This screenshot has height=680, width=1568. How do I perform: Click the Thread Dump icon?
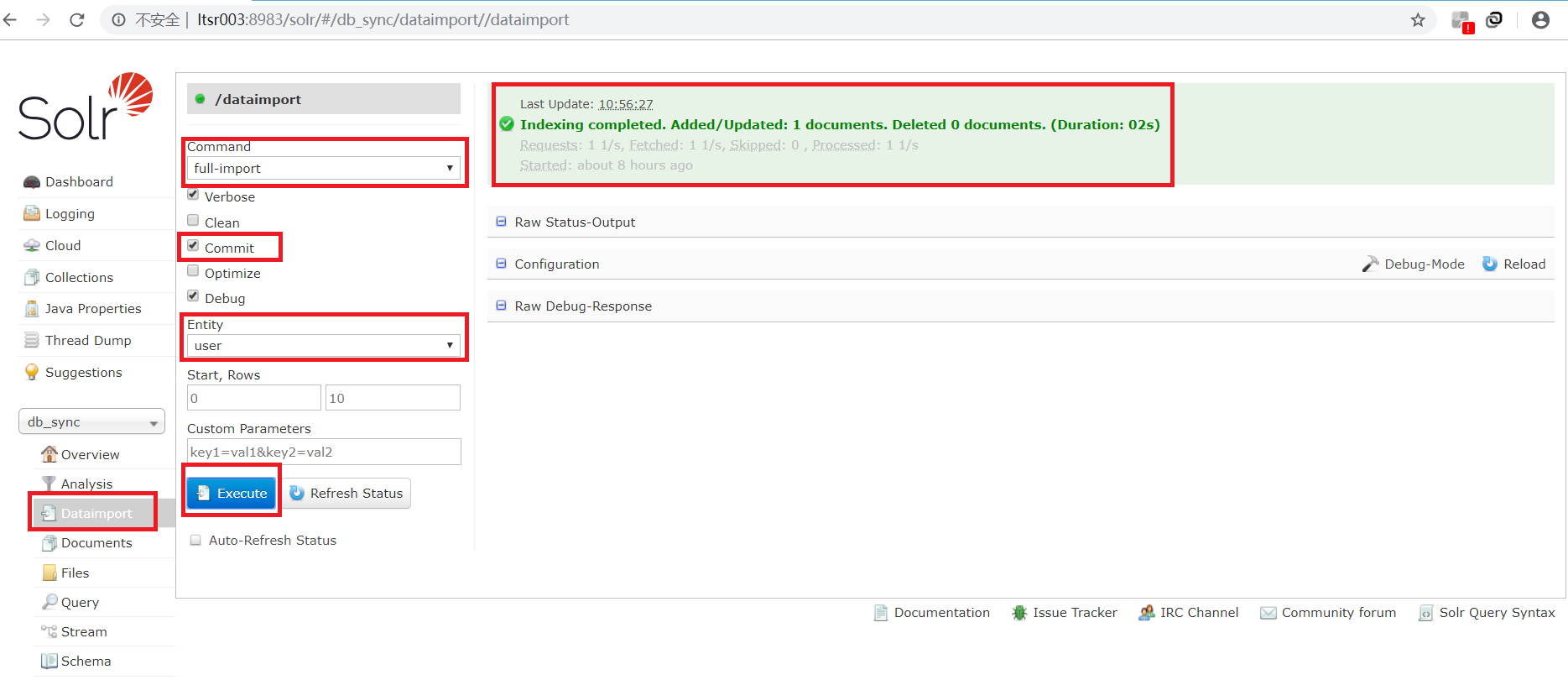point(32,340)
